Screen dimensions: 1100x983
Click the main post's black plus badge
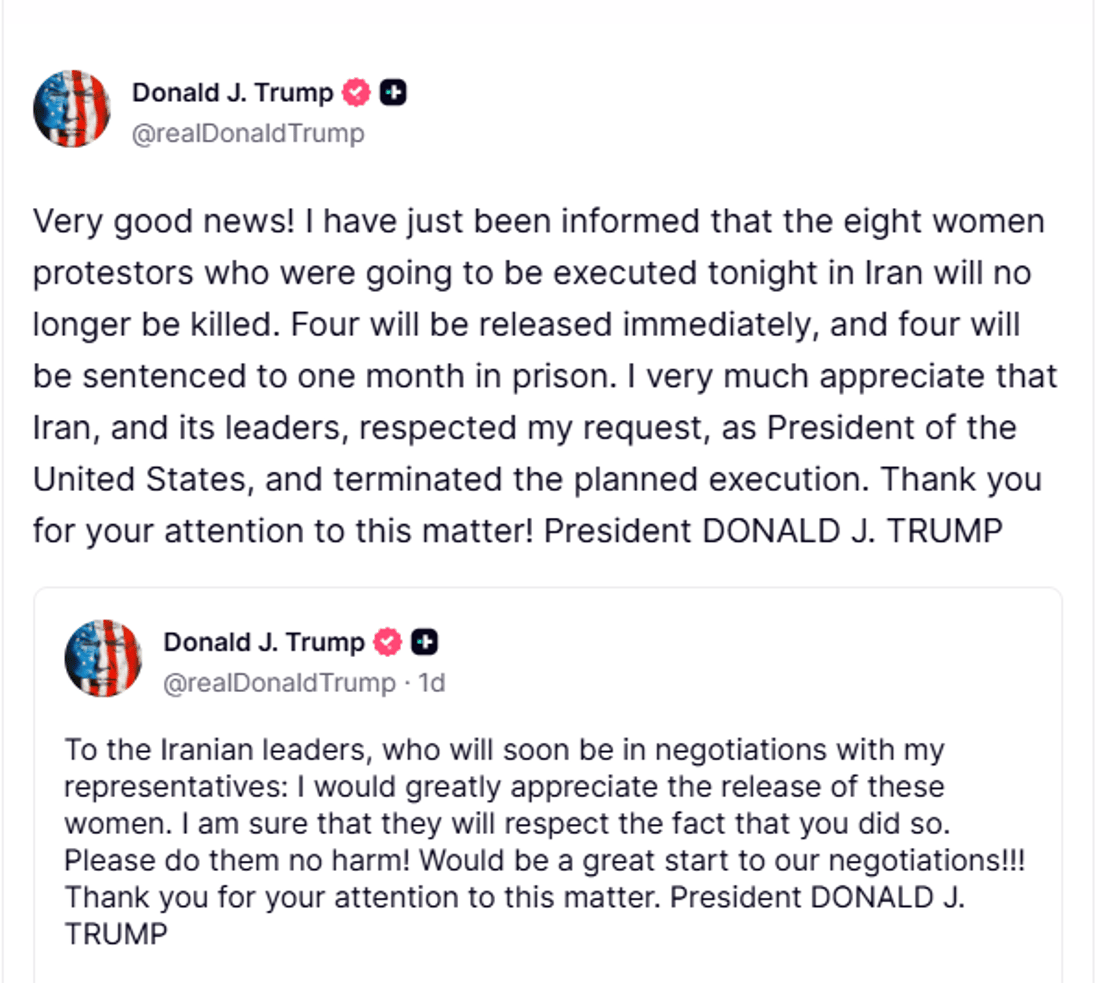(394, 93)
